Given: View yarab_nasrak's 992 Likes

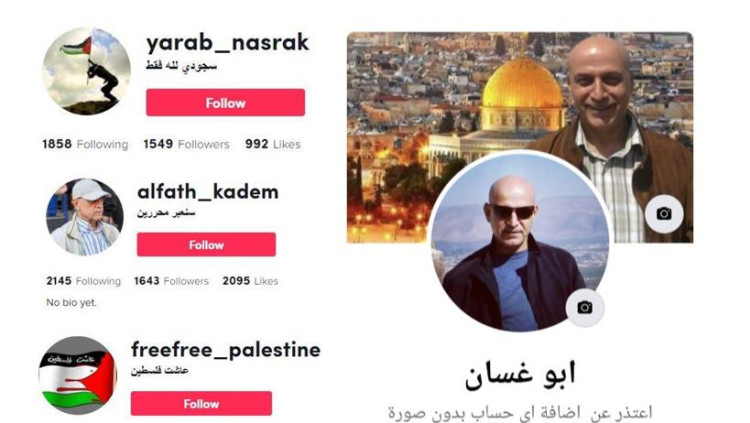Looking at the screenshot, I should (273, 144).
